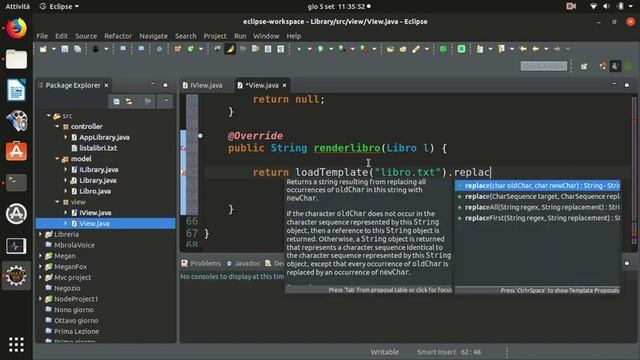Click the Back navigation arrow icon
Screen dimensions: 640x360
pyautogui.click(x=536, y=49)
